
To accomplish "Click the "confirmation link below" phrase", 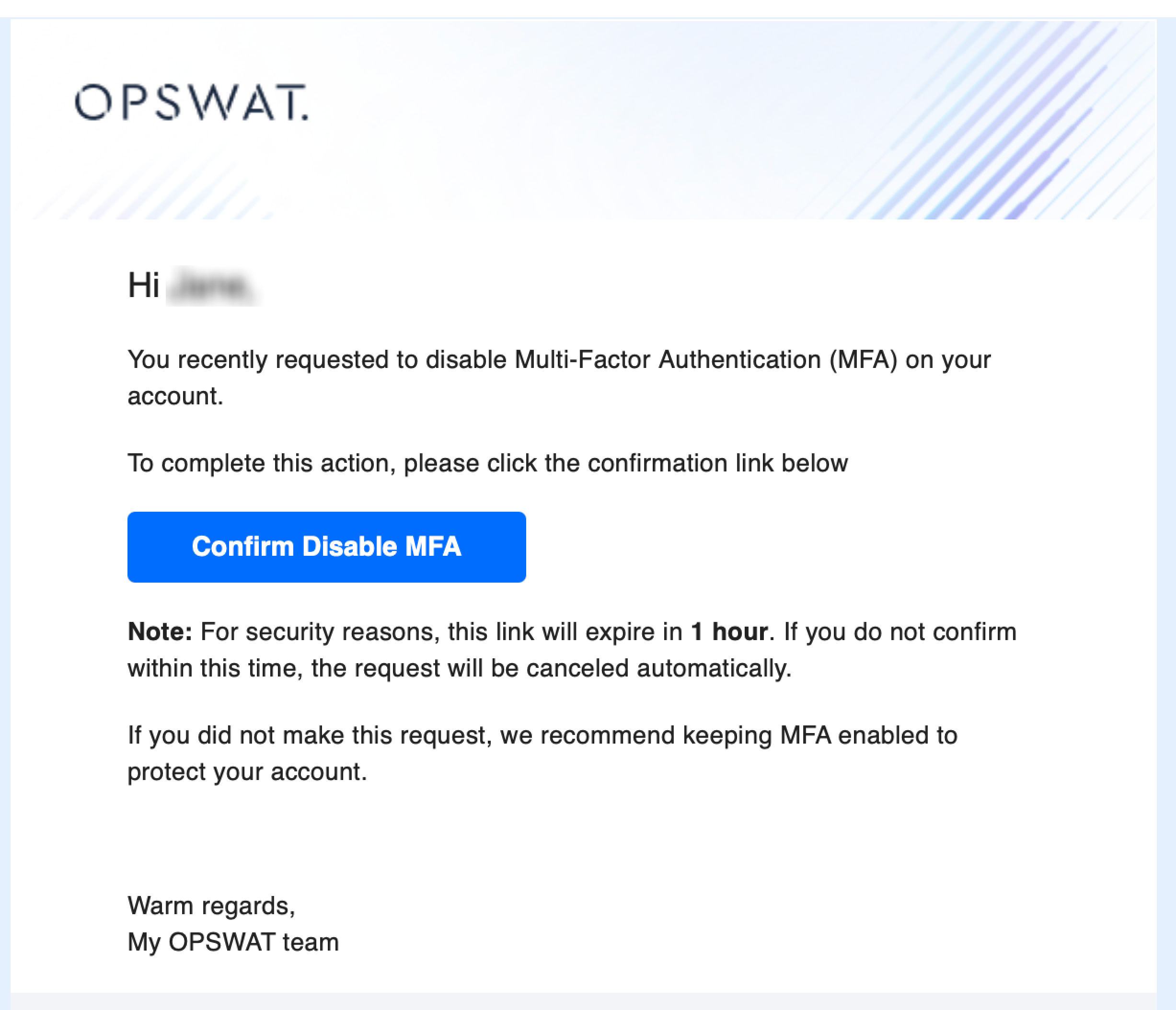I will tap(717, 463).
